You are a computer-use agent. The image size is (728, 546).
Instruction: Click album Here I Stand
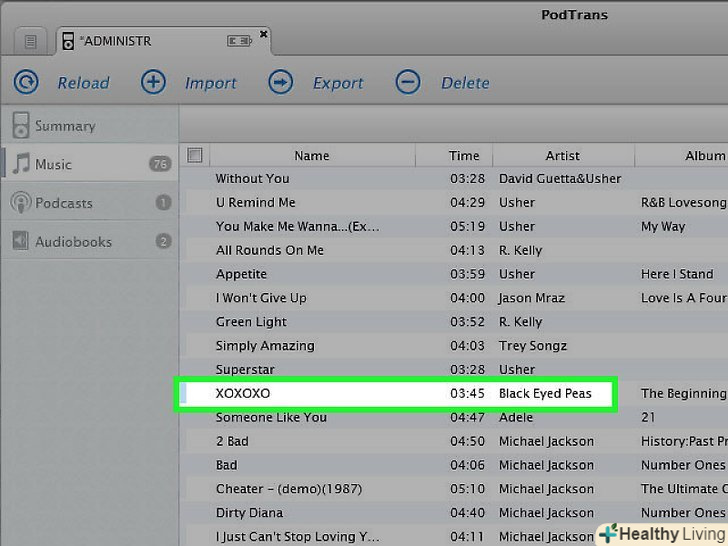[677, 274]
